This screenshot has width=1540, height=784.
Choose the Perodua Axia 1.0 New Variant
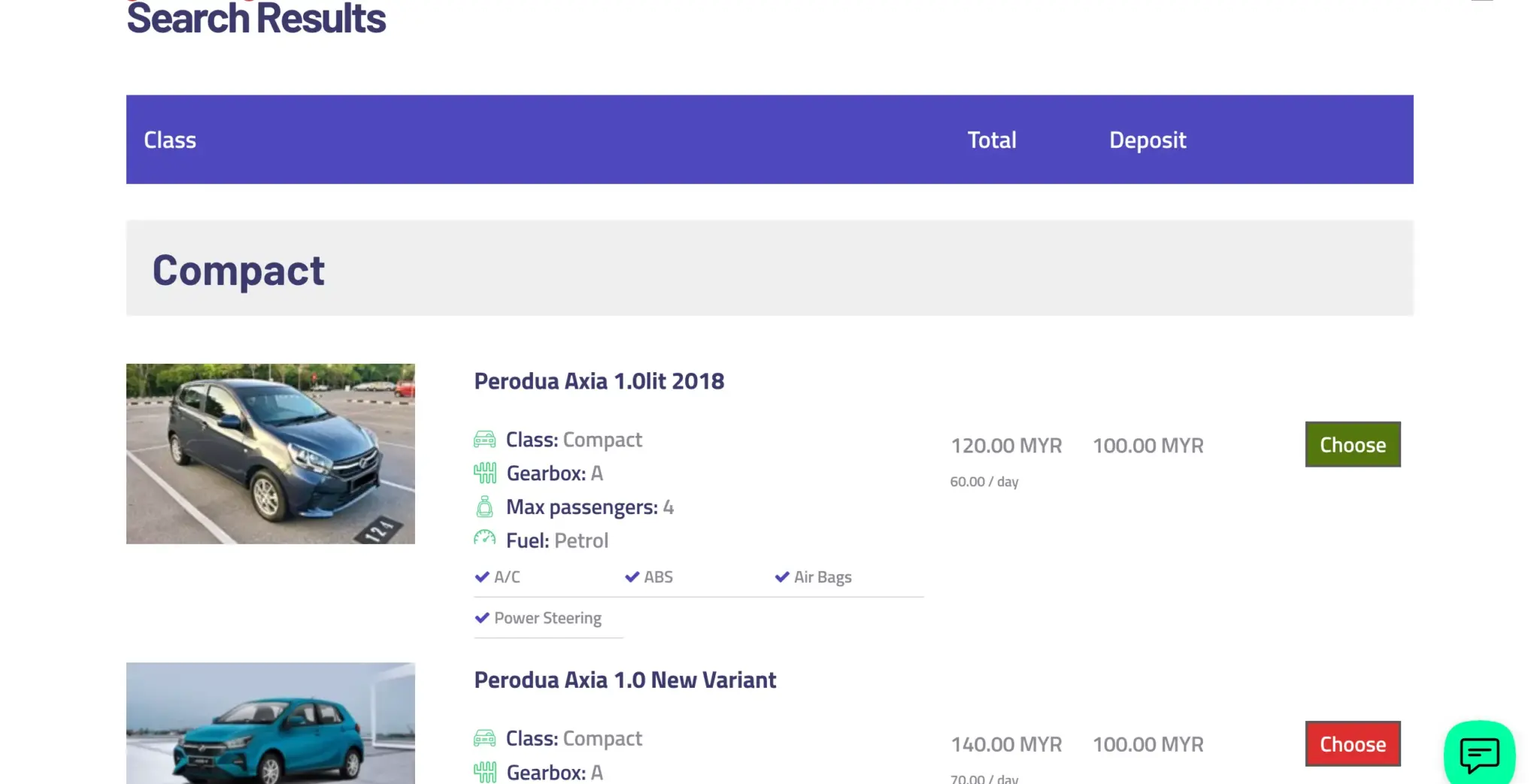(1352, 743)
